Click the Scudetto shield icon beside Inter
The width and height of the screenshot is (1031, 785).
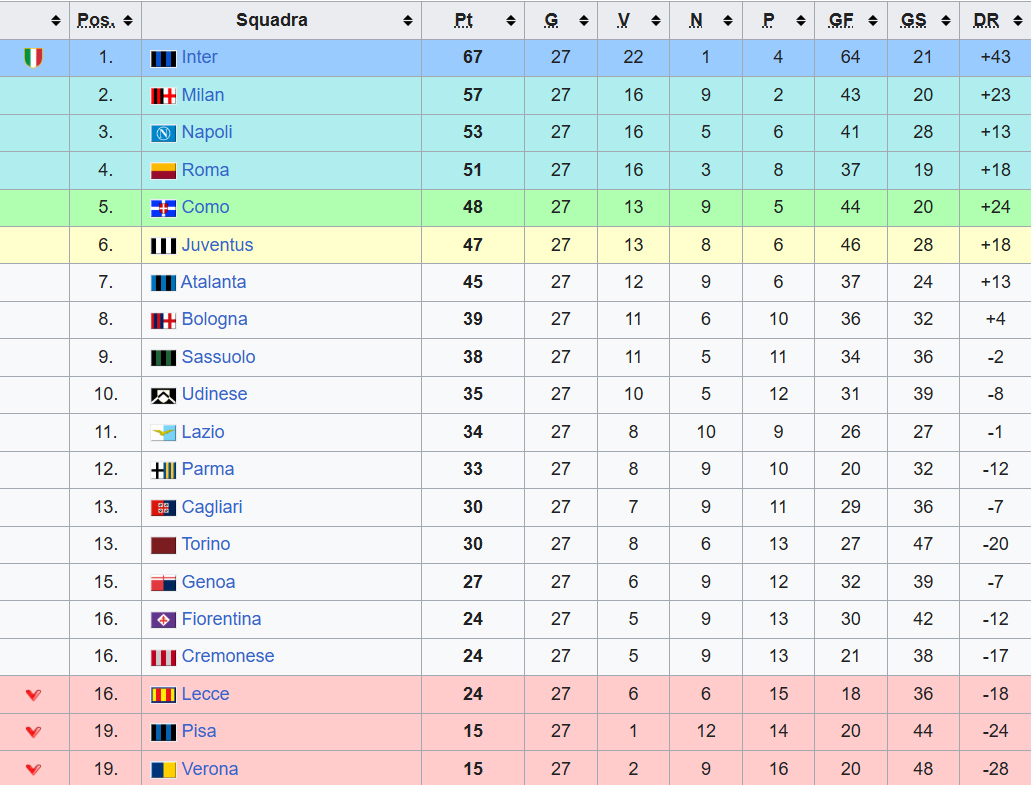pyautogui.click(x=34, y=58)
